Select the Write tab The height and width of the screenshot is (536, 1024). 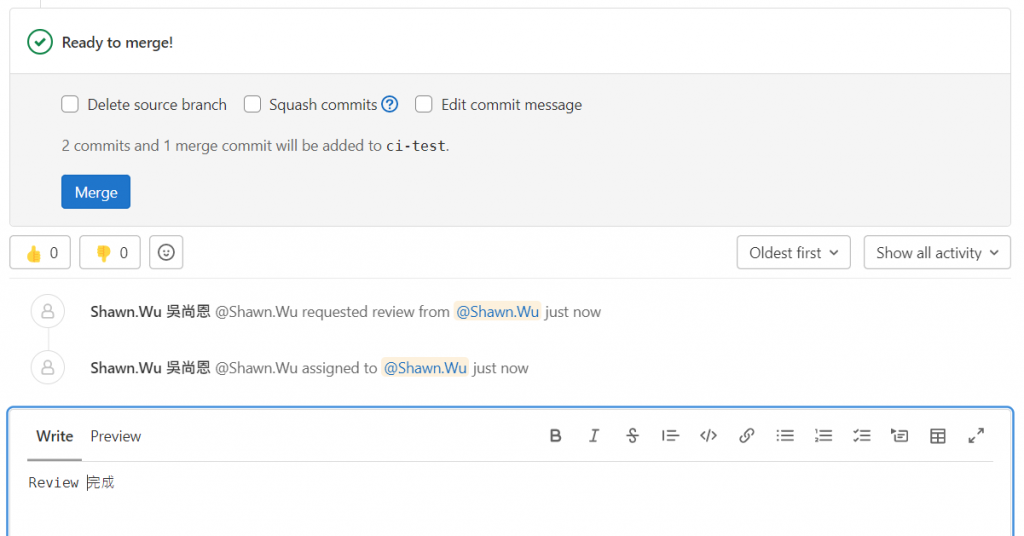[54, 436]
